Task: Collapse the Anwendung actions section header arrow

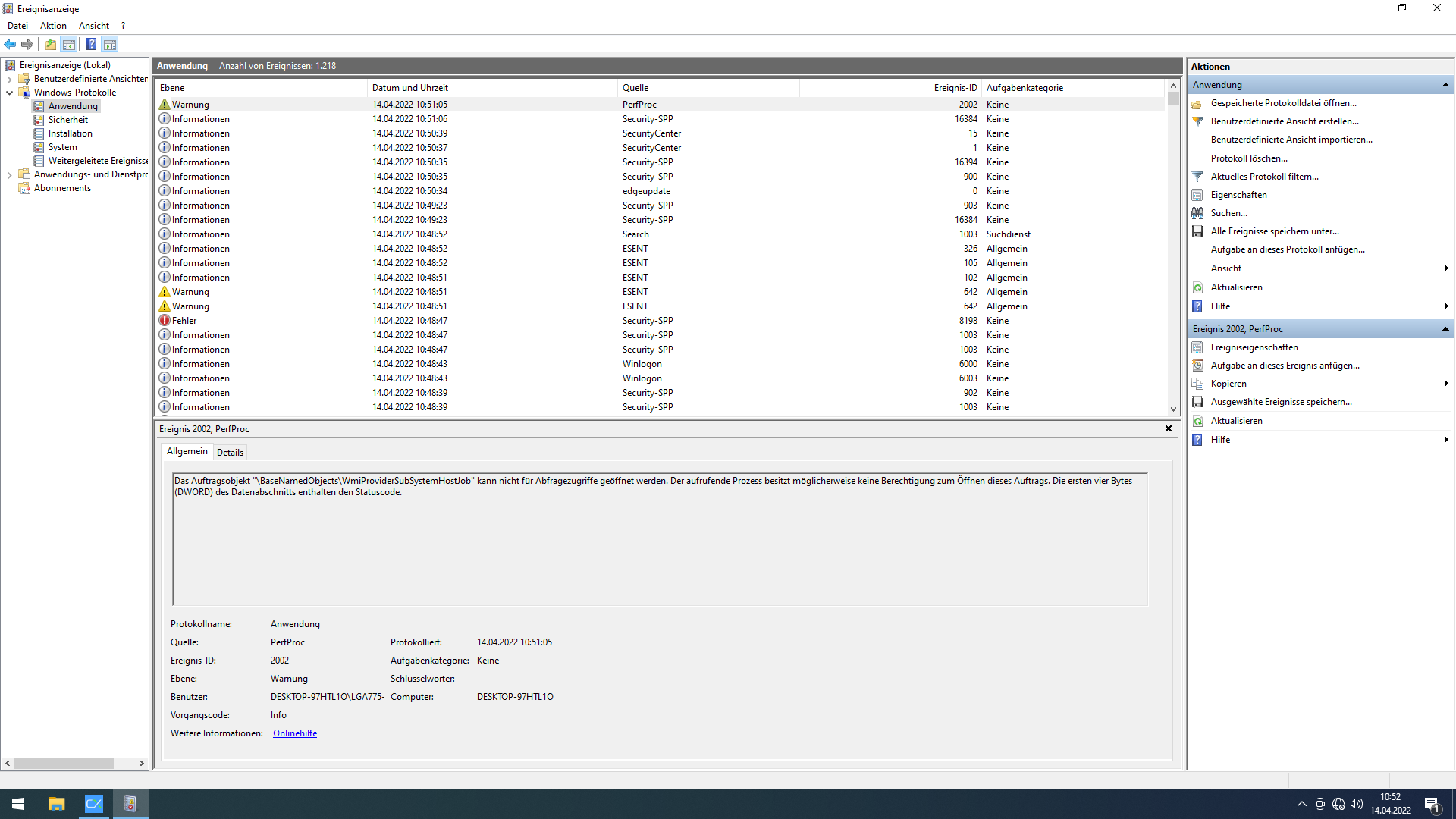Action: click(x=1446, y=84)
